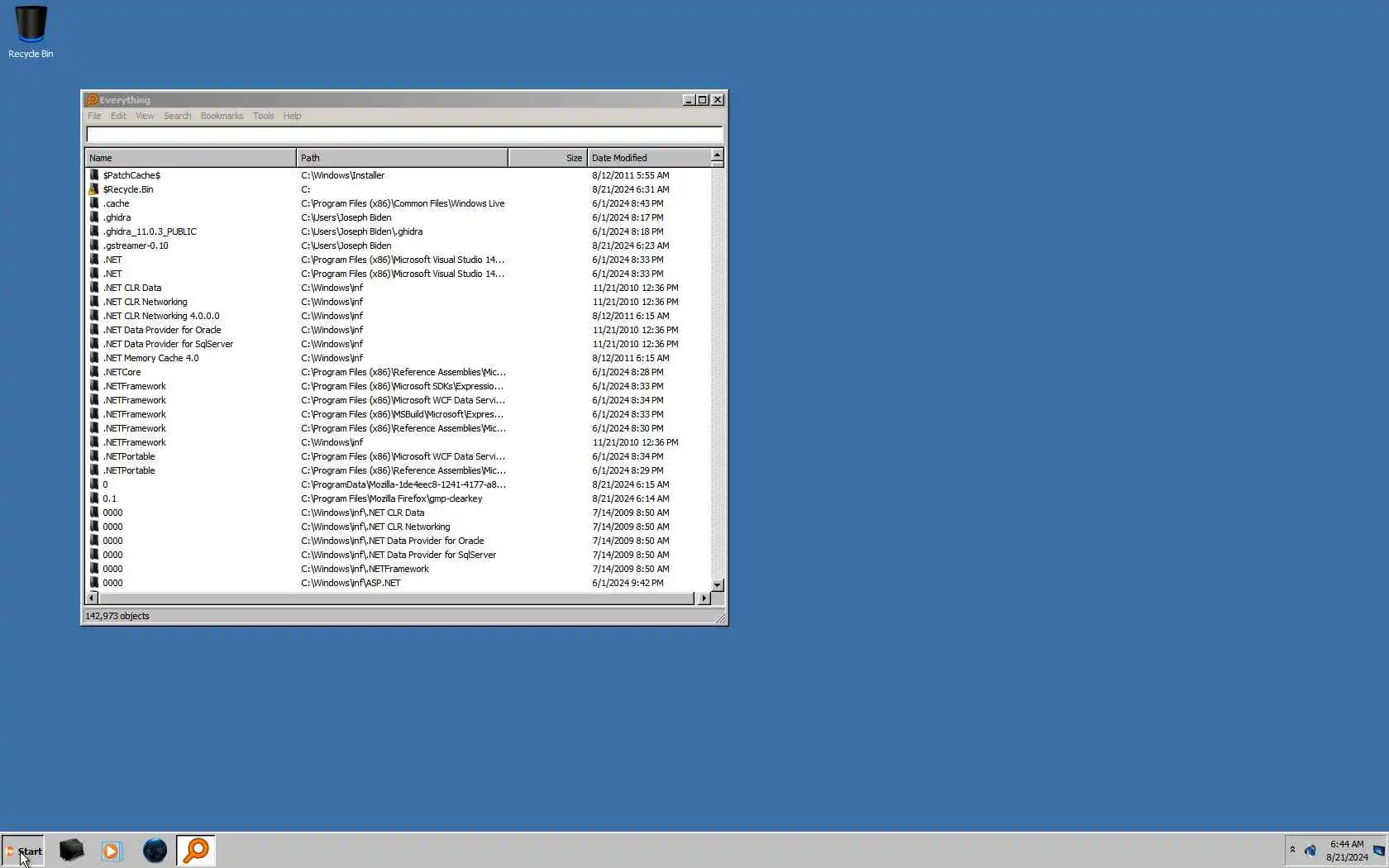The width and height of the screenshot is (1389, 868).
Task: Open the Edit menu
Action: coord(118,116)
